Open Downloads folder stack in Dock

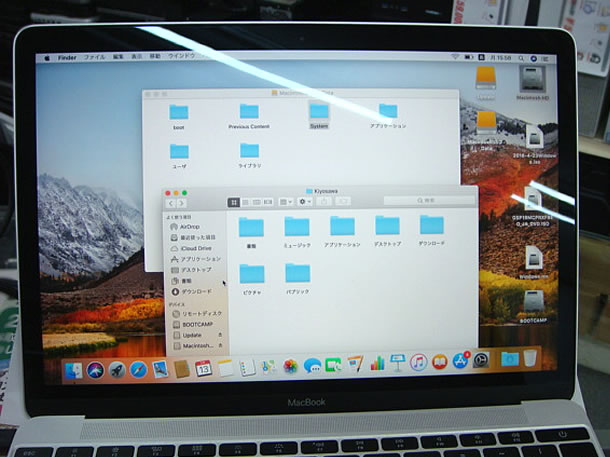tap(510, 359)
